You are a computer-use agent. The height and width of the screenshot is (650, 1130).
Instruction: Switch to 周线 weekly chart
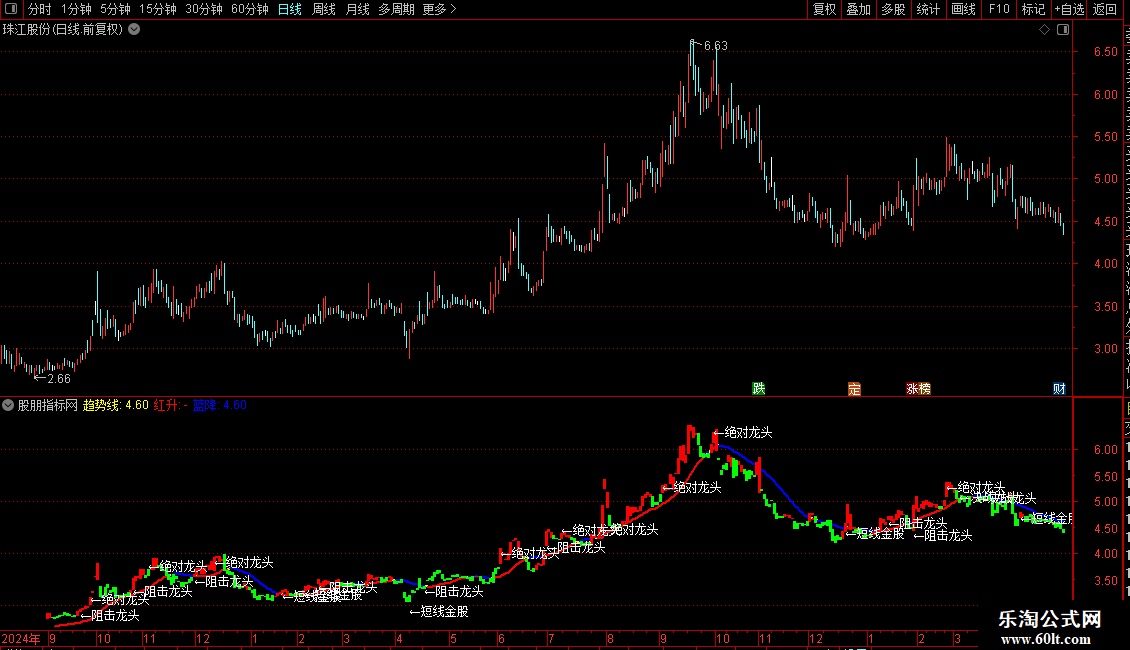tap(324, 9)
